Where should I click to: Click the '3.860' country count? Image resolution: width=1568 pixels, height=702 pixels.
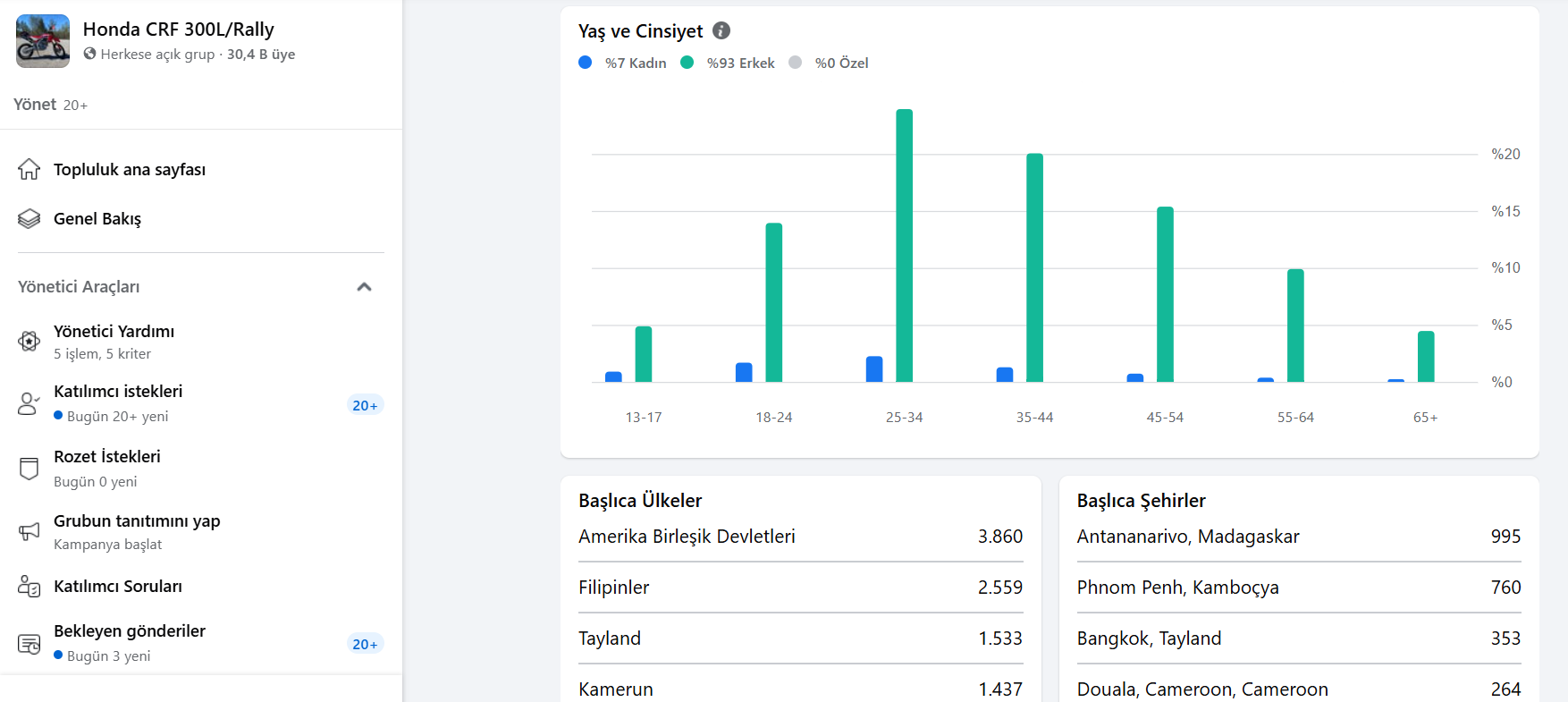coord(1000,537)
